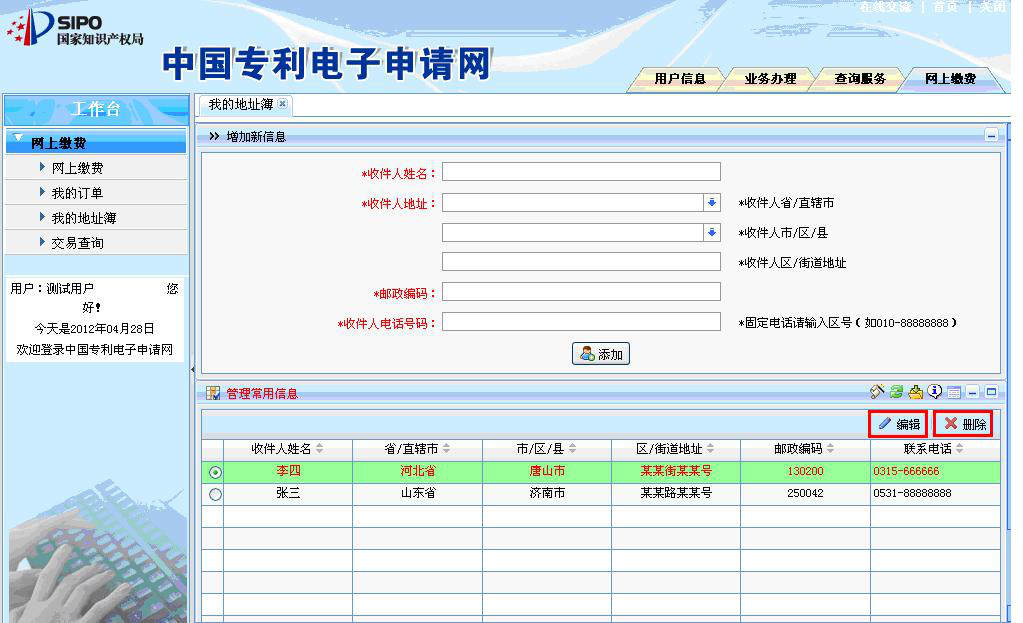The image size is (1023, 623).
Task: Switch to the 用户信息 tab
Action: pos(680,79)
